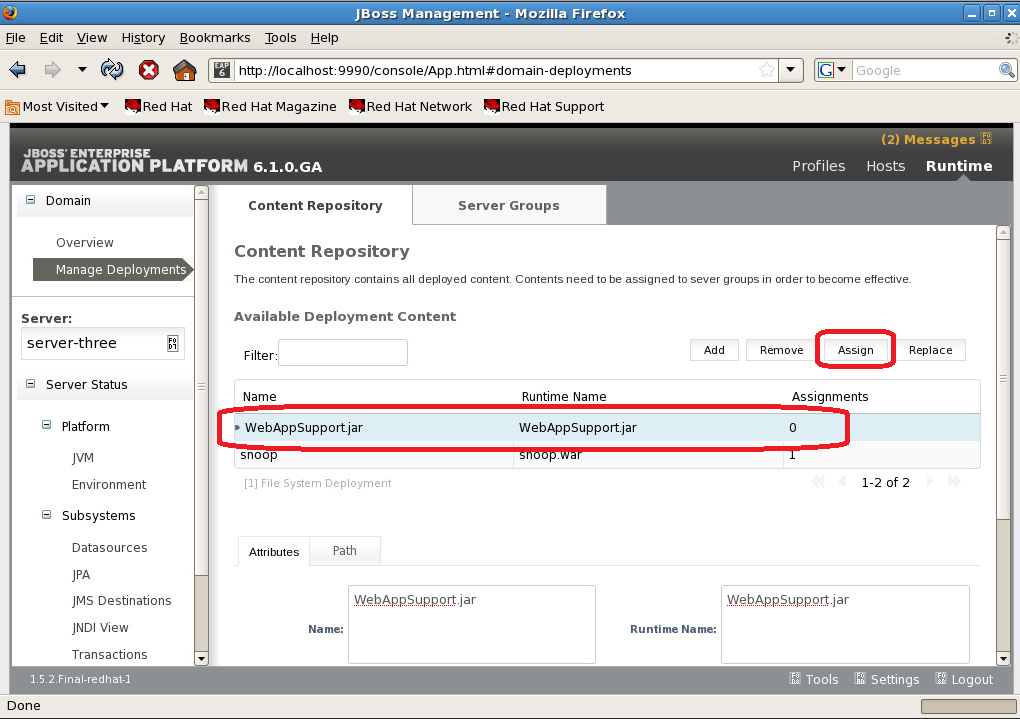Switch to the Profiles section
1020x719 pixels.
coord(818,166)
